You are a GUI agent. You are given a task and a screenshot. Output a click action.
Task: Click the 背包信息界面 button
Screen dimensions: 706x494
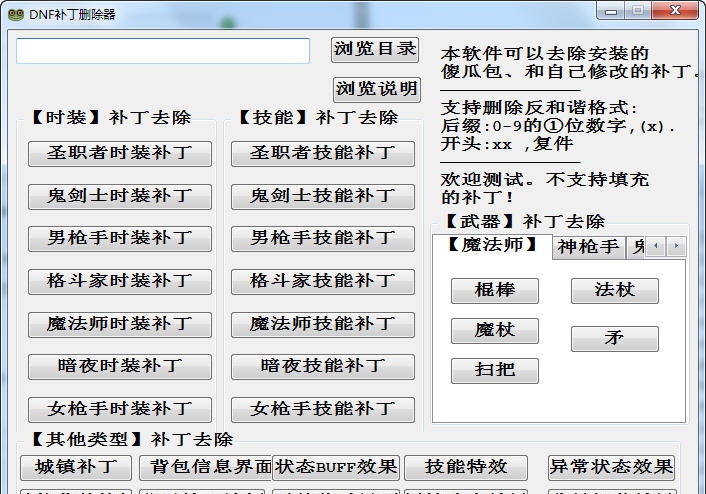pos(206,467)
